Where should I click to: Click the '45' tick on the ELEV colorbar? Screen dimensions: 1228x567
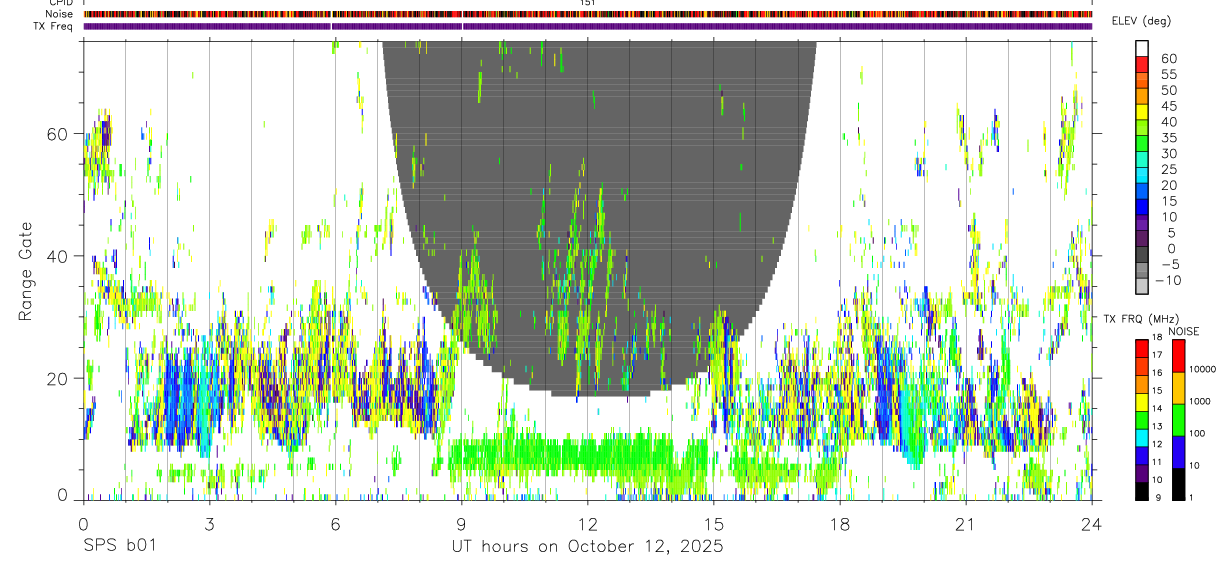tap(1168, 106)
